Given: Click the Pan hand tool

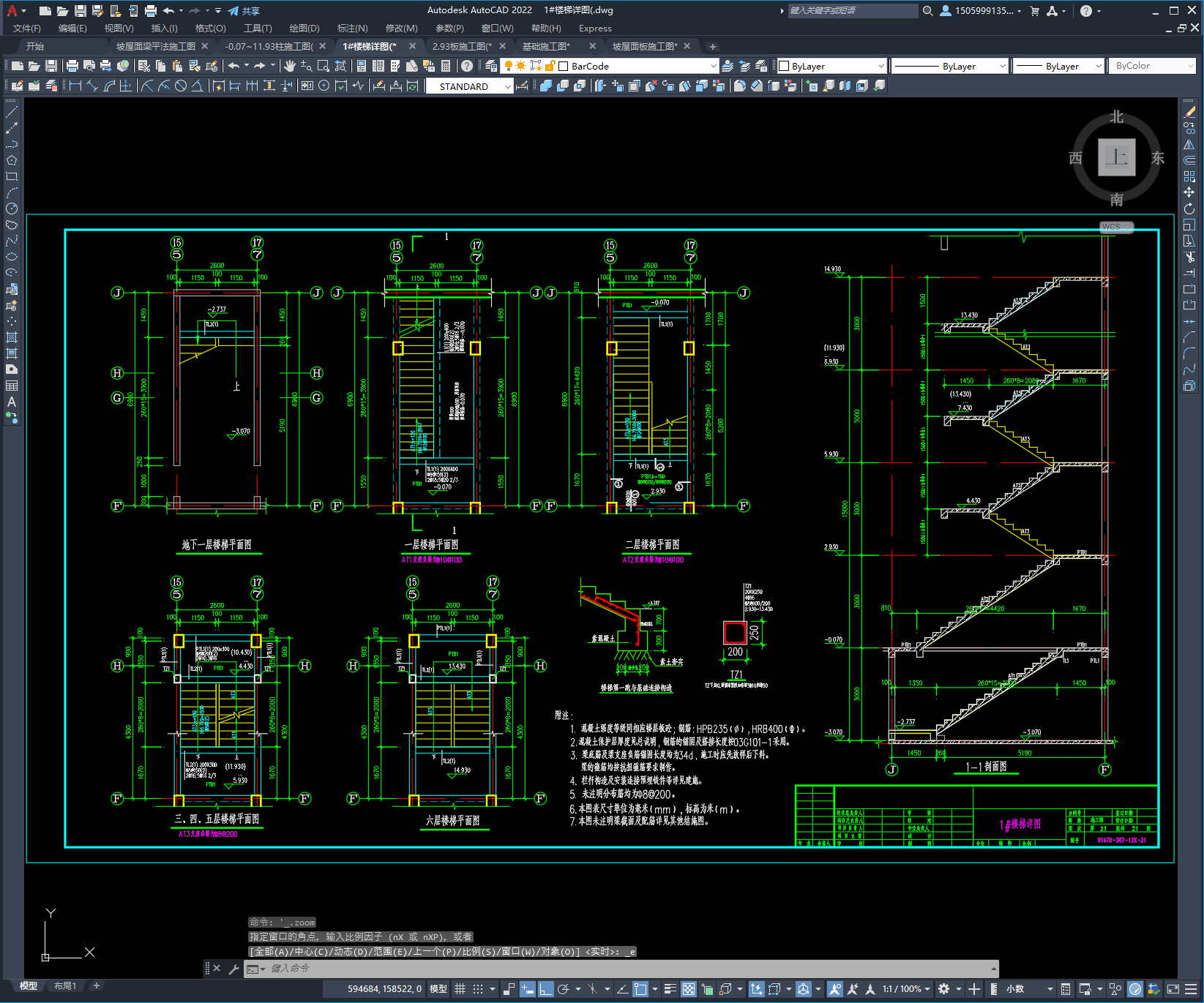Looking at the screenshot, I should 290,66.
